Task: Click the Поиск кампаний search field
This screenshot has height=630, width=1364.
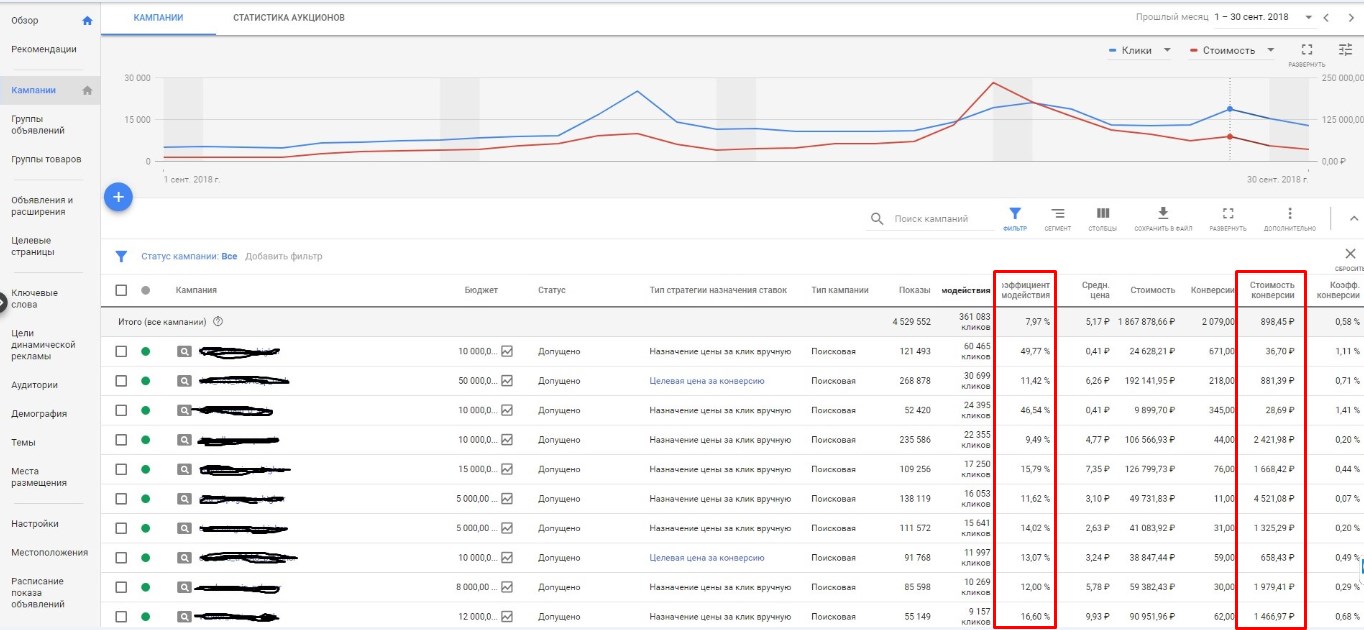Action: (x=931, y=218)
